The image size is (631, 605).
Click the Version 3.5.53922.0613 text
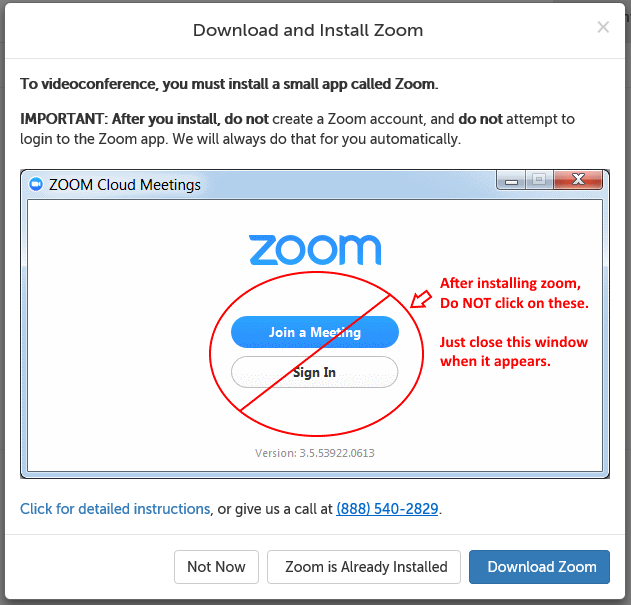pyautogui.click(x=315, y=453)
